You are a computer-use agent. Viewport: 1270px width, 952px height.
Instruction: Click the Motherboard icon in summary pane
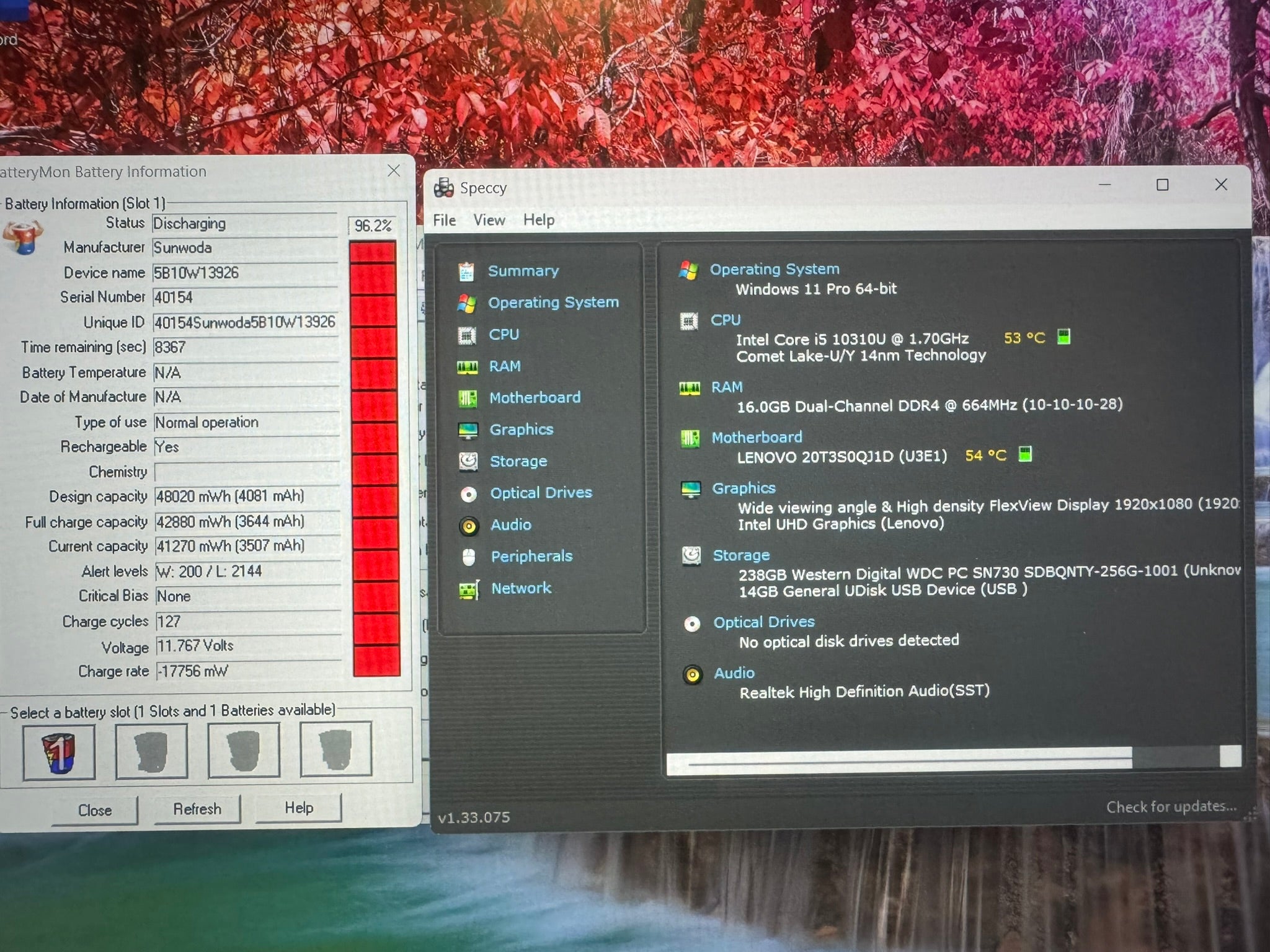[690, 439]
